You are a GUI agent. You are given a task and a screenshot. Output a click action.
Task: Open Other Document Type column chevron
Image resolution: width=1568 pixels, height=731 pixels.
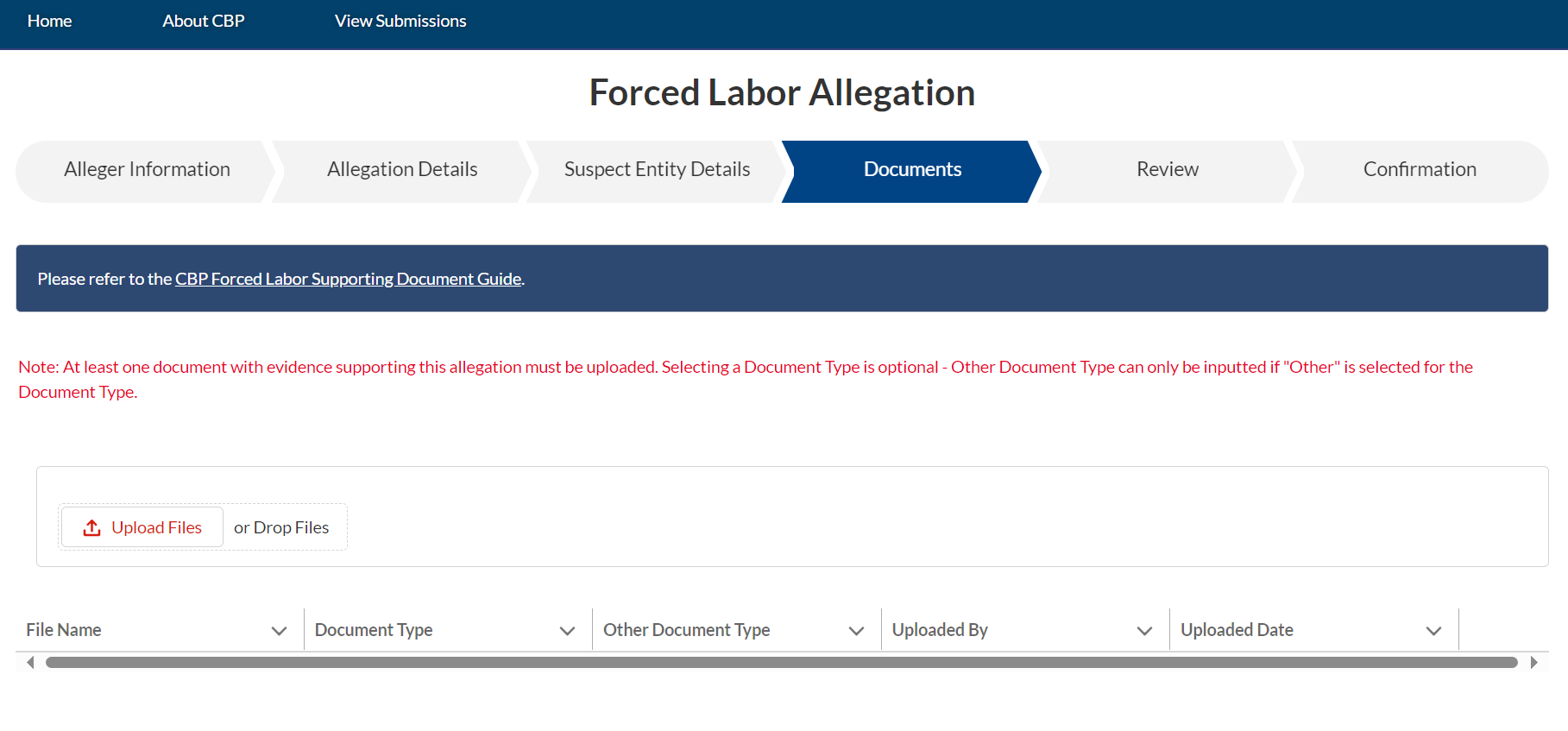pos(856,631)
